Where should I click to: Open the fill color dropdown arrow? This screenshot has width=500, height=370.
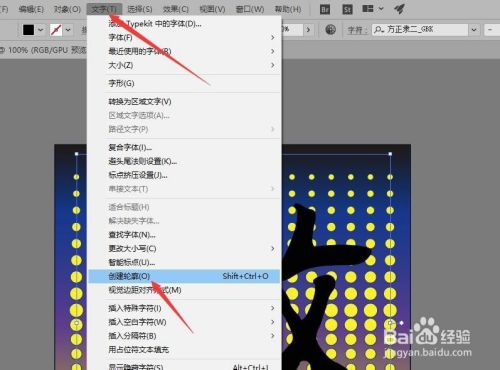[40, 30]
